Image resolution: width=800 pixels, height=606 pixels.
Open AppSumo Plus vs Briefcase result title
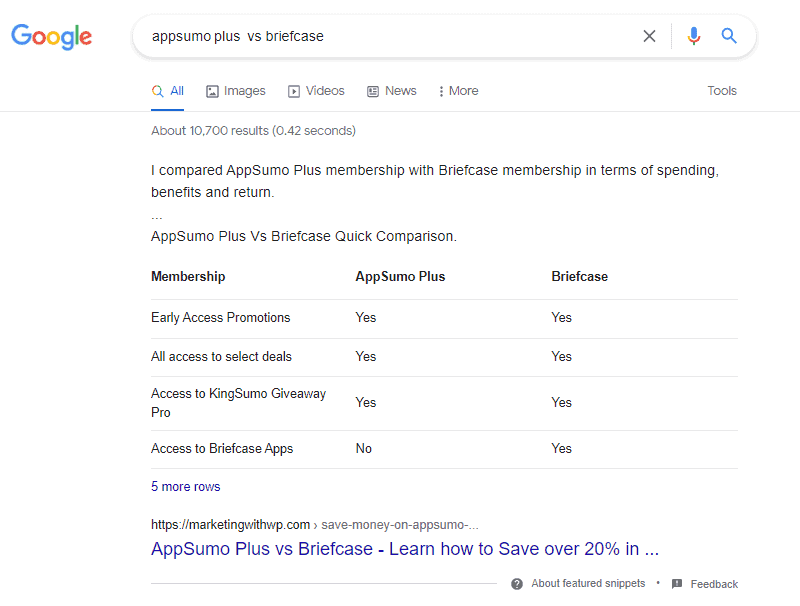405,549
